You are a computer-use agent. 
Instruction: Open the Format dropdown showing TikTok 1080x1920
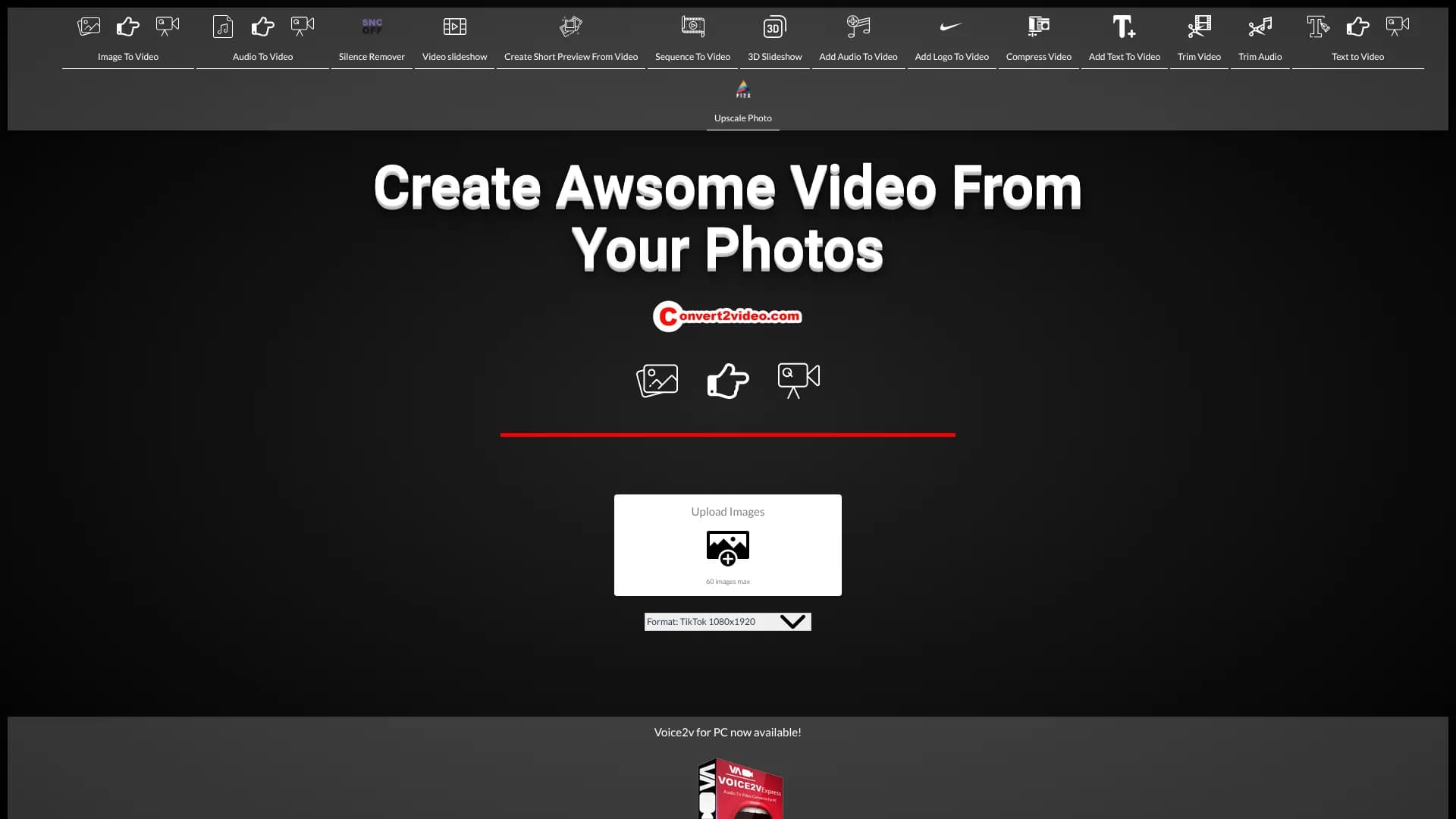coord(726,621)
